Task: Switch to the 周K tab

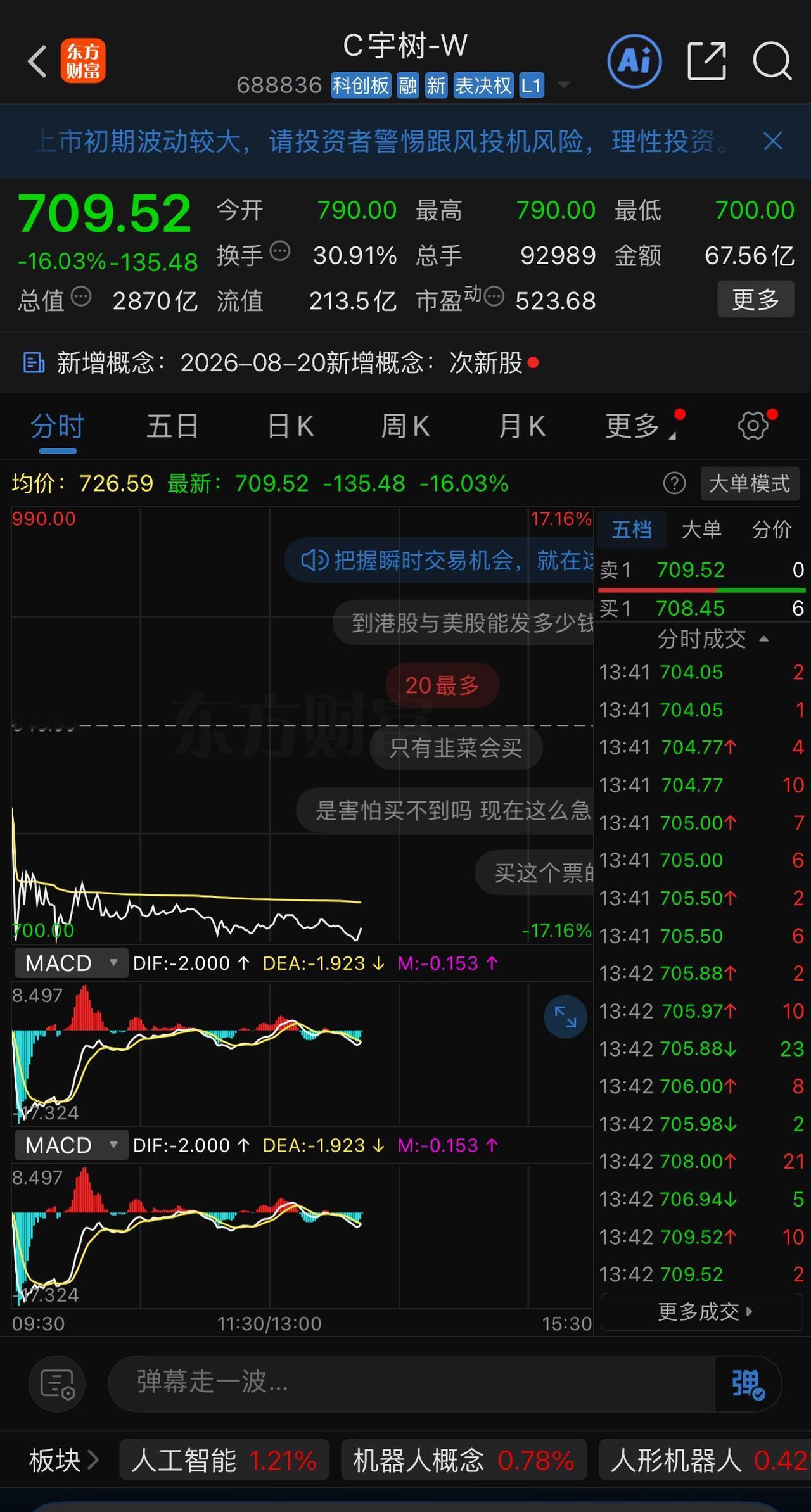Action: pyautogui.click(x=405, y=426)
